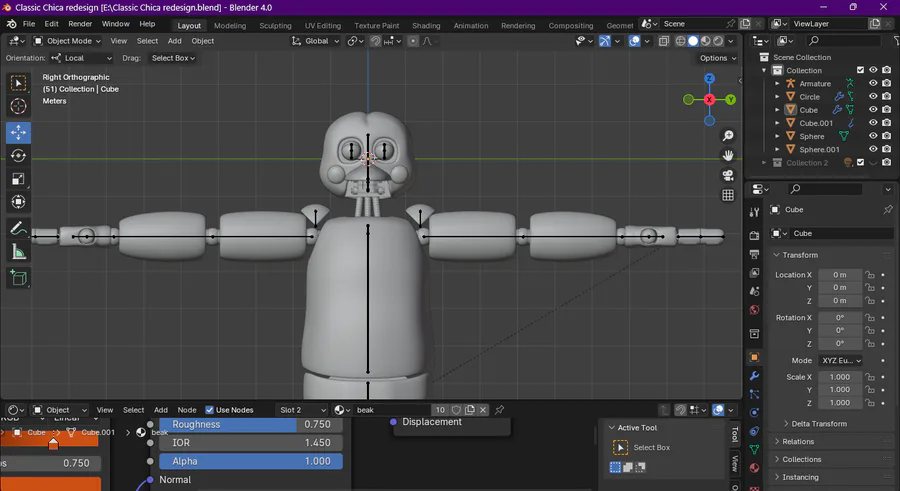Open the Edit menu

[x=51, y=24]
